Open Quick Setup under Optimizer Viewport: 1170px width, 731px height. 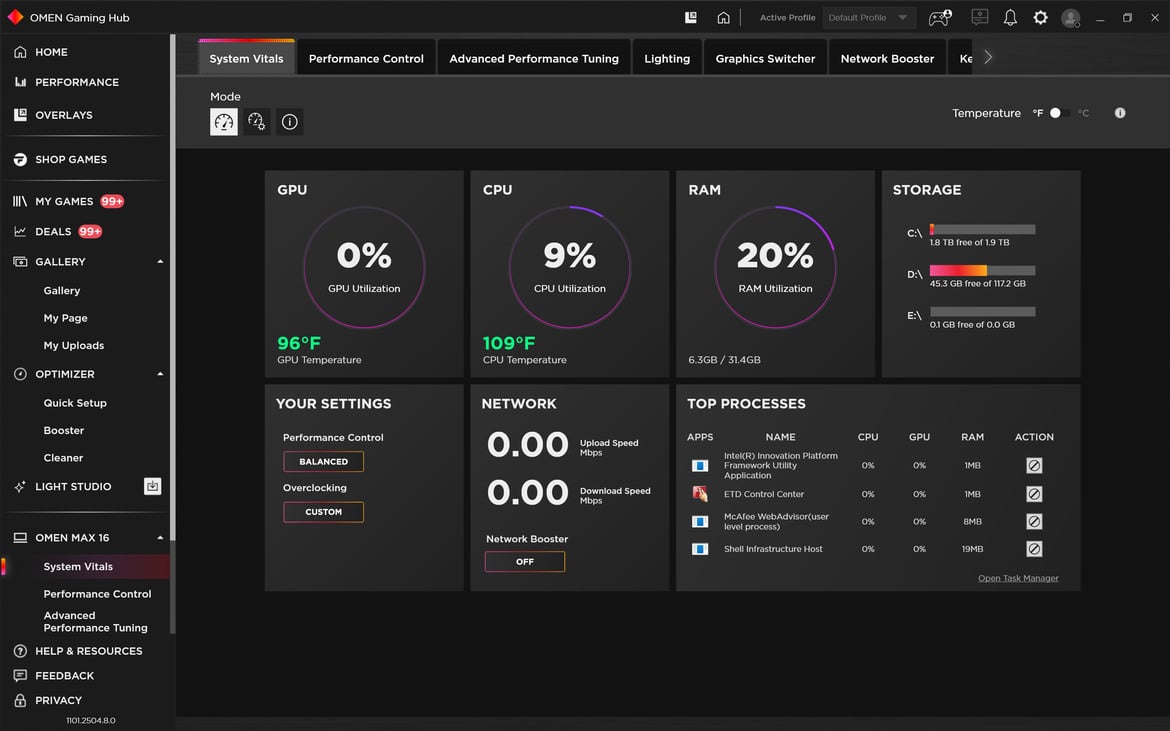tap(75, 404)
